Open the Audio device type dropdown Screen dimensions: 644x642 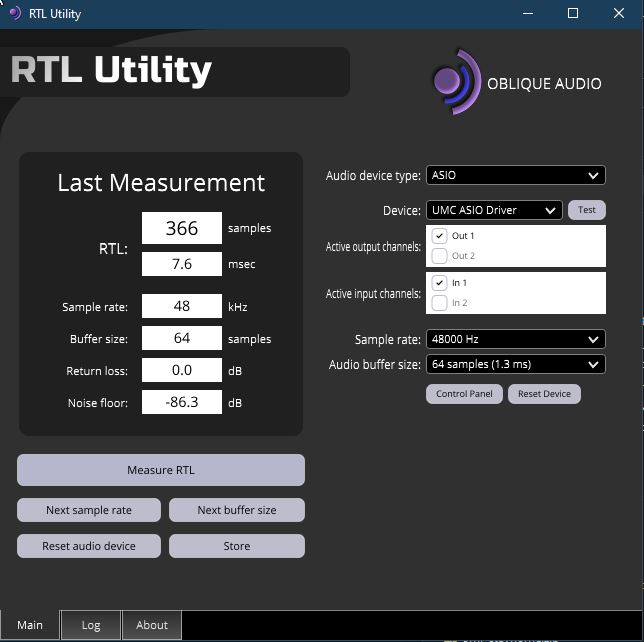pos(515,175)
